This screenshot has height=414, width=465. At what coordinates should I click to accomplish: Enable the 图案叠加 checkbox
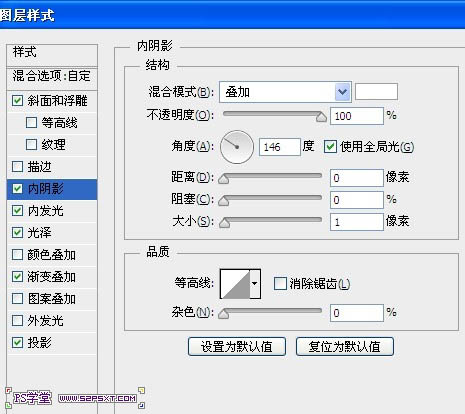[x=17, y=299]
